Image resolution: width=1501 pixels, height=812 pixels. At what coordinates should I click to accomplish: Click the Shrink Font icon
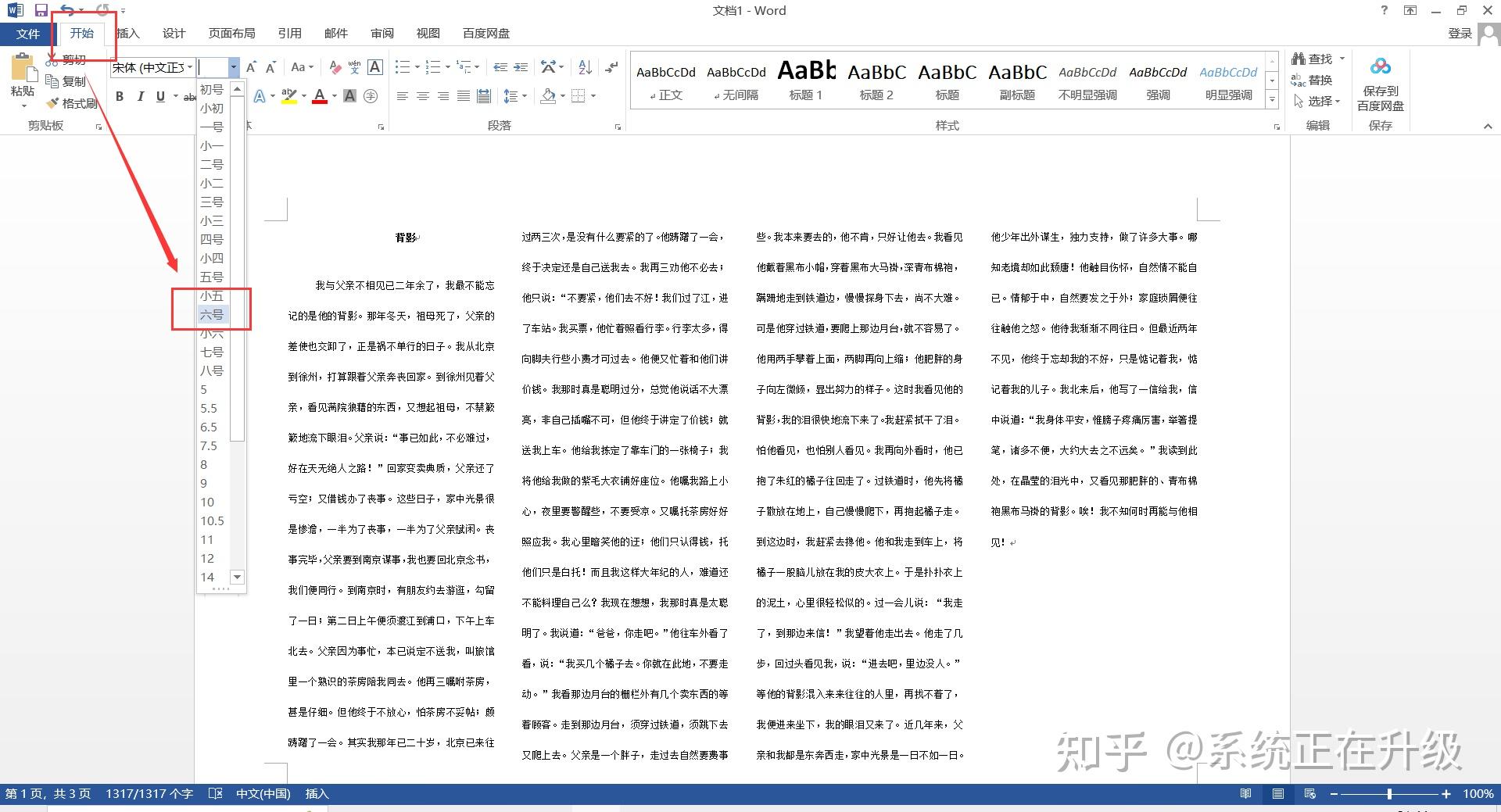pyautogui.click(x=271, y=68)
